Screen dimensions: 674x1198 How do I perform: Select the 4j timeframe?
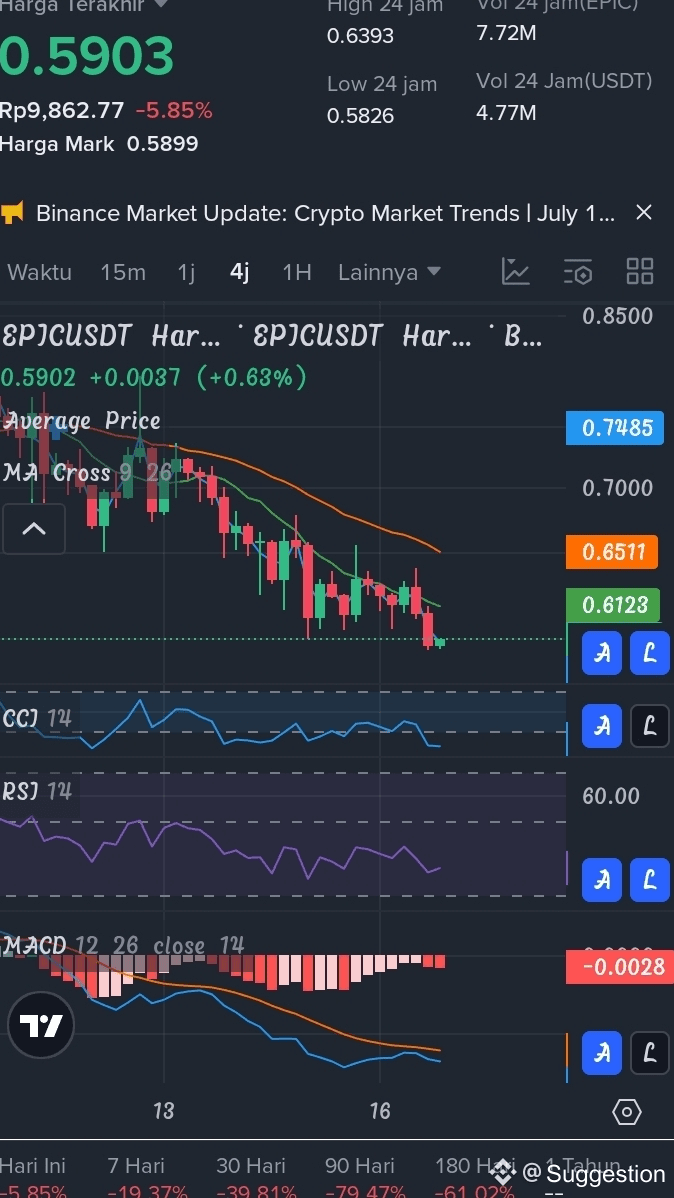coord(240,272)
